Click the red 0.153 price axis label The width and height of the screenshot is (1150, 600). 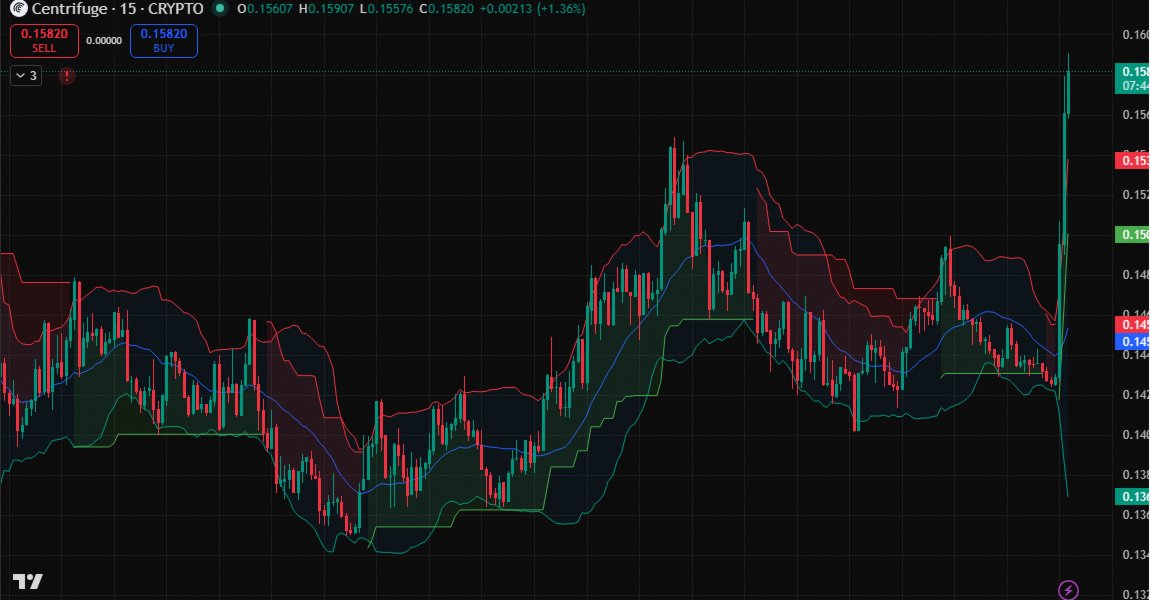(x=1133, y=160)
